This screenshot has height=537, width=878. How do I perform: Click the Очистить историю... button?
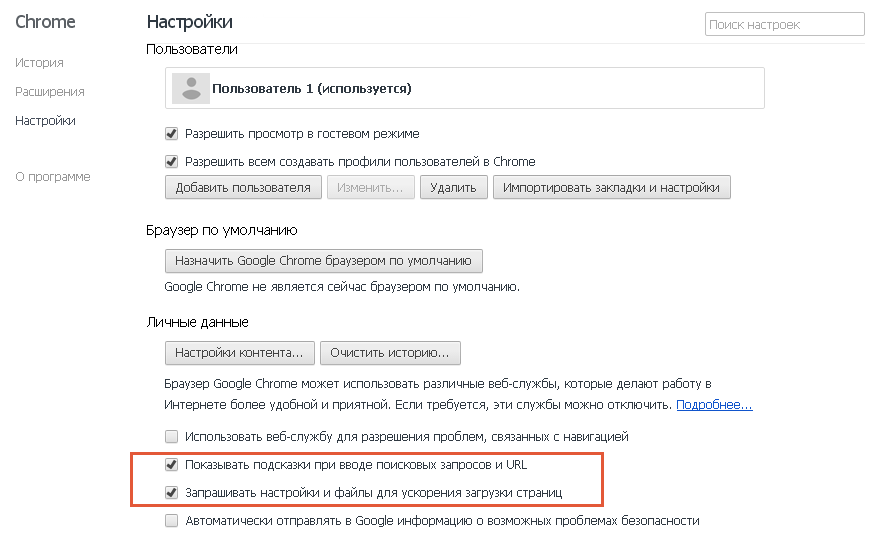point(395,353)
